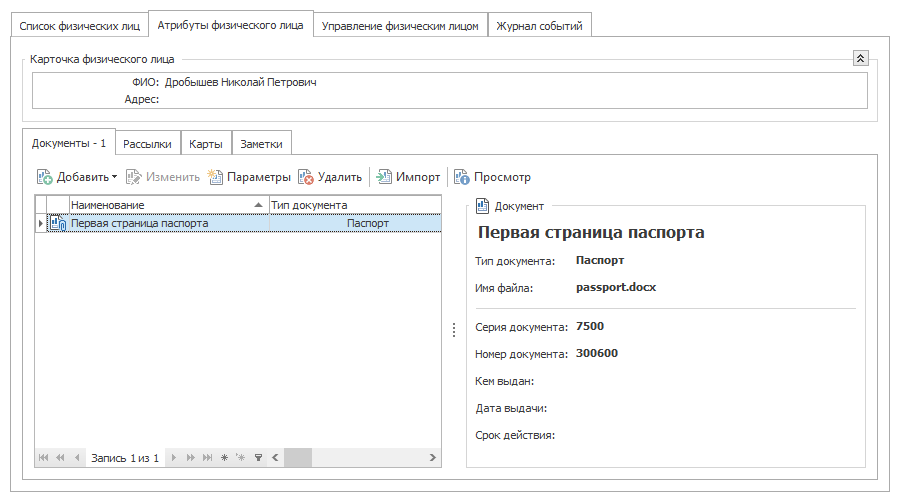Screen dimensions: 900x502
Task: Click the document series value 7500
Action: 590,326
